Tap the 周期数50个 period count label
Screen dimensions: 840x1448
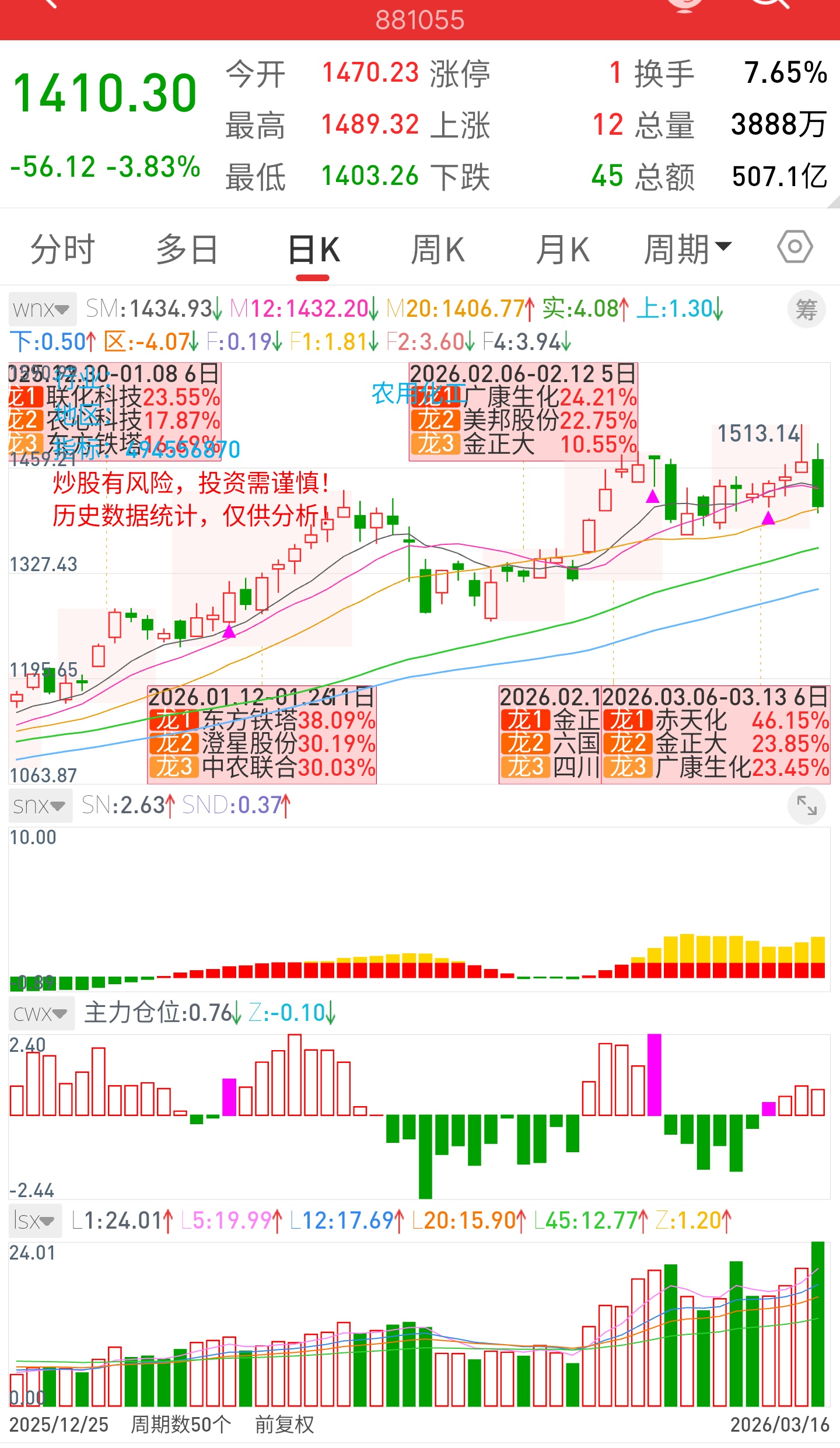pyautogui.click(x=181, y=1425)
